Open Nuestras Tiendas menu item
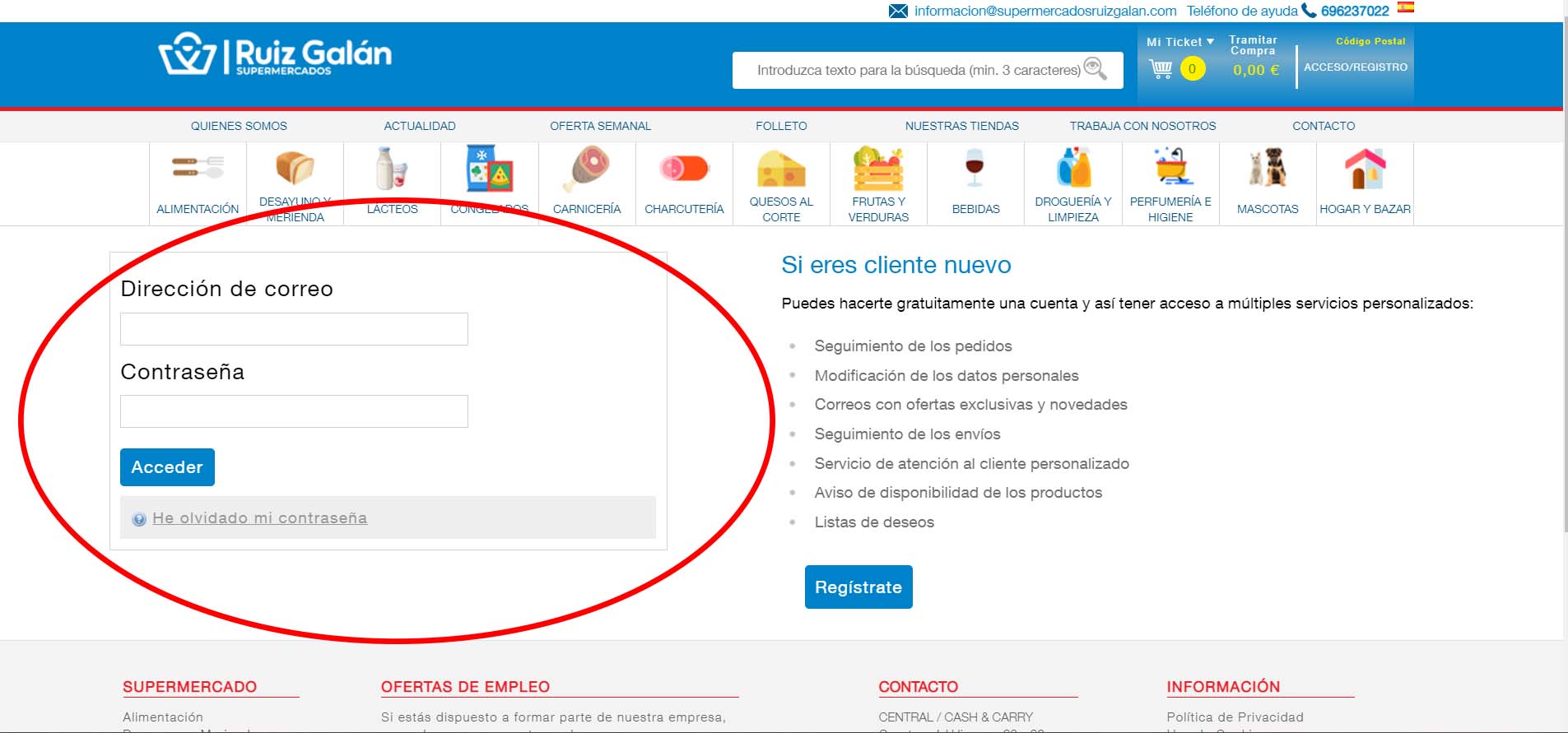The image size is (1568, 733). coord(962,126)
